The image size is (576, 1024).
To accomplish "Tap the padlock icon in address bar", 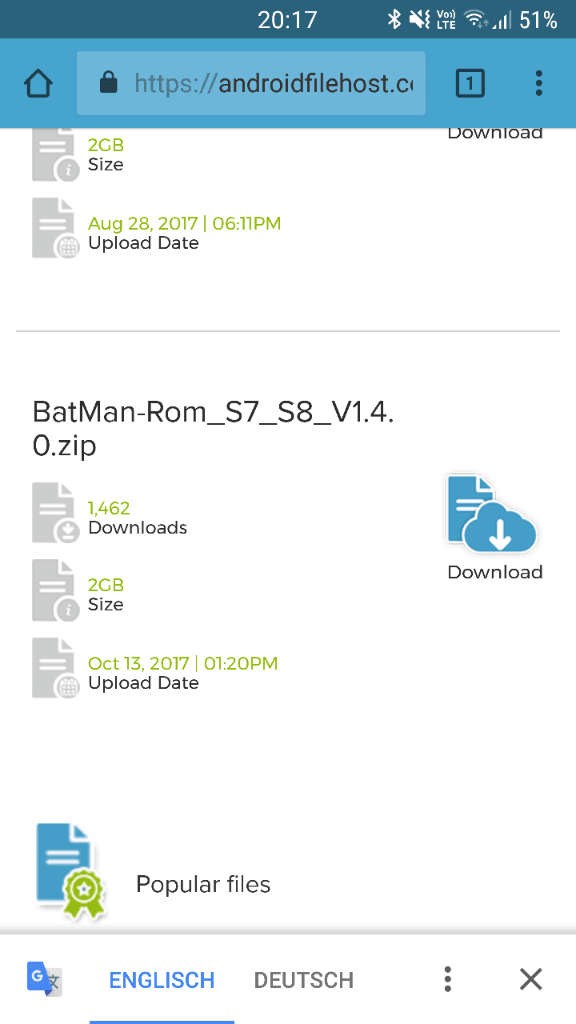I will click(109, 83).
